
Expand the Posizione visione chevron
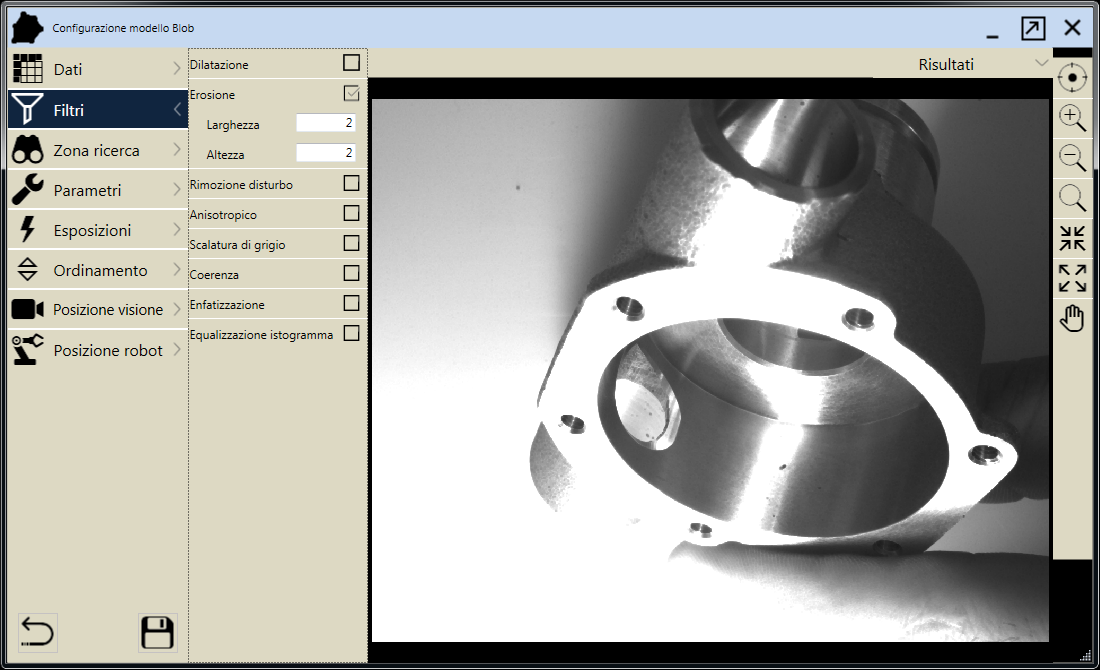click(177, 309)
